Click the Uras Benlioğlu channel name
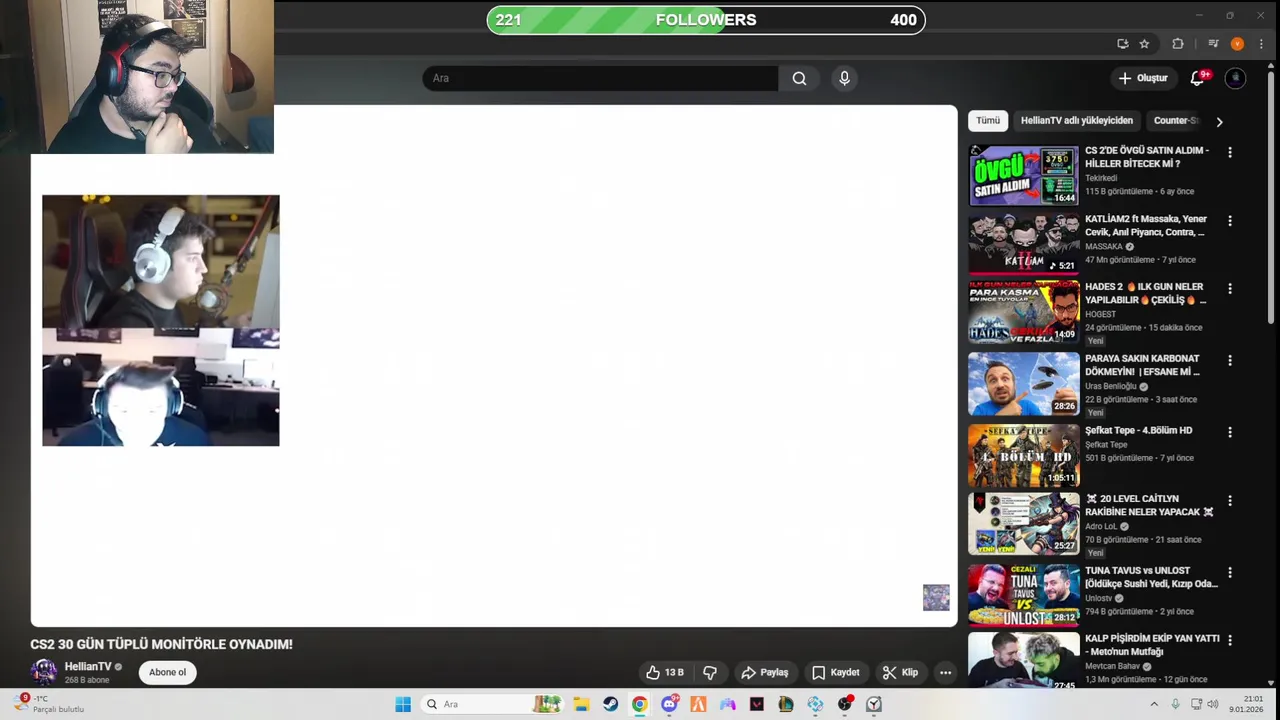The height and width of the screenshot is (720, 1280). 1112,386
